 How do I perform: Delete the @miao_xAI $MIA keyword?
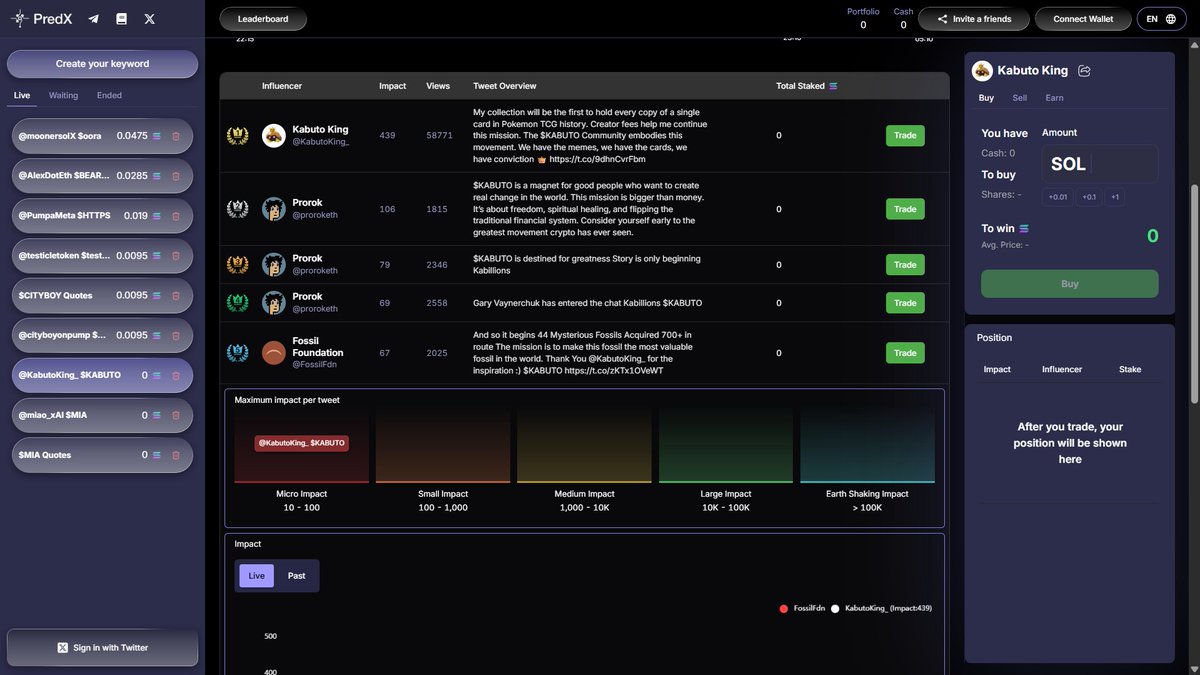(x=176, y=415)
